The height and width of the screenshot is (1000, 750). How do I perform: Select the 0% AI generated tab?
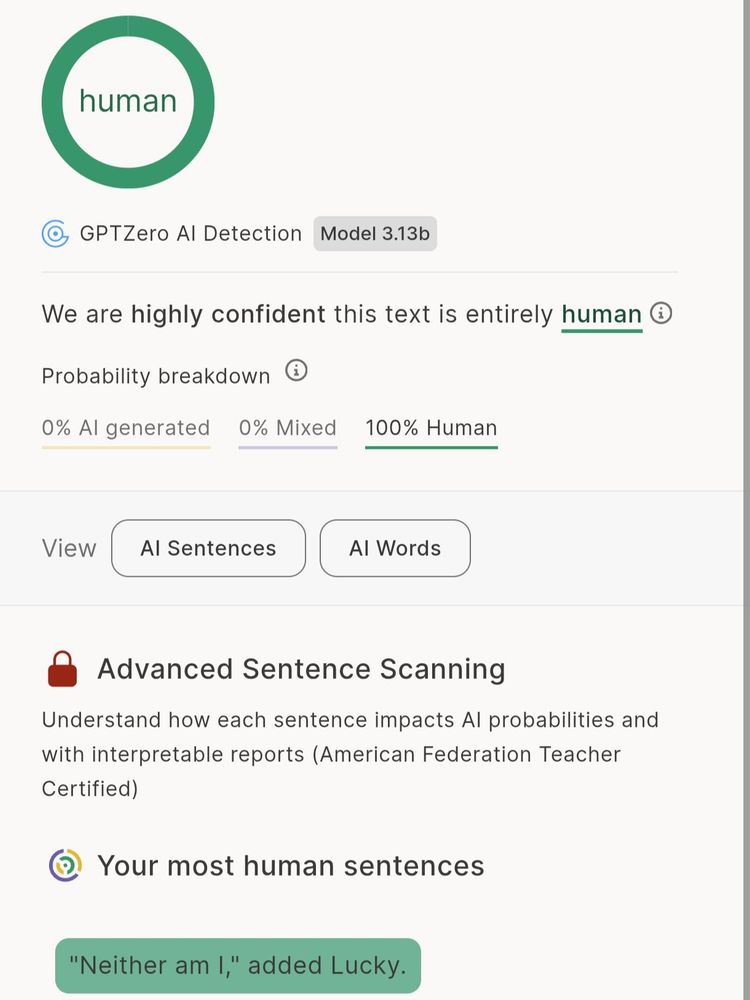click(x=126, y=428)
